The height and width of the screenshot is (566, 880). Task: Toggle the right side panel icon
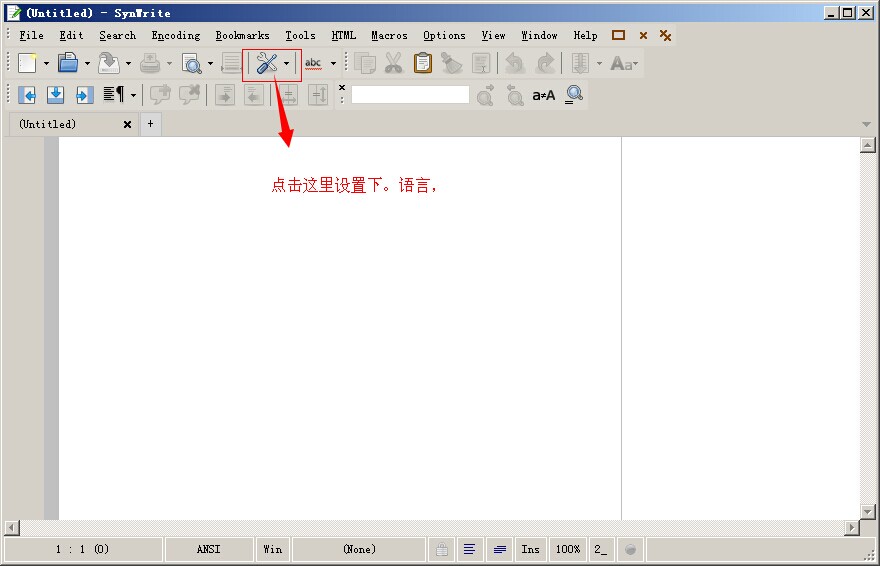[84, 95]
